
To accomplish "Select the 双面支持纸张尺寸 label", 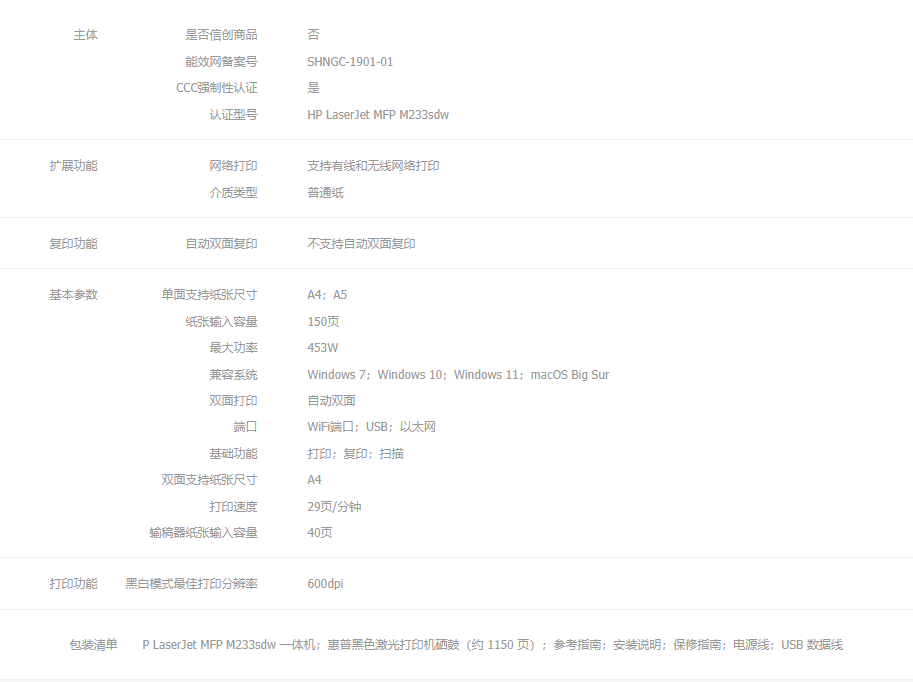I will (209, 480).
